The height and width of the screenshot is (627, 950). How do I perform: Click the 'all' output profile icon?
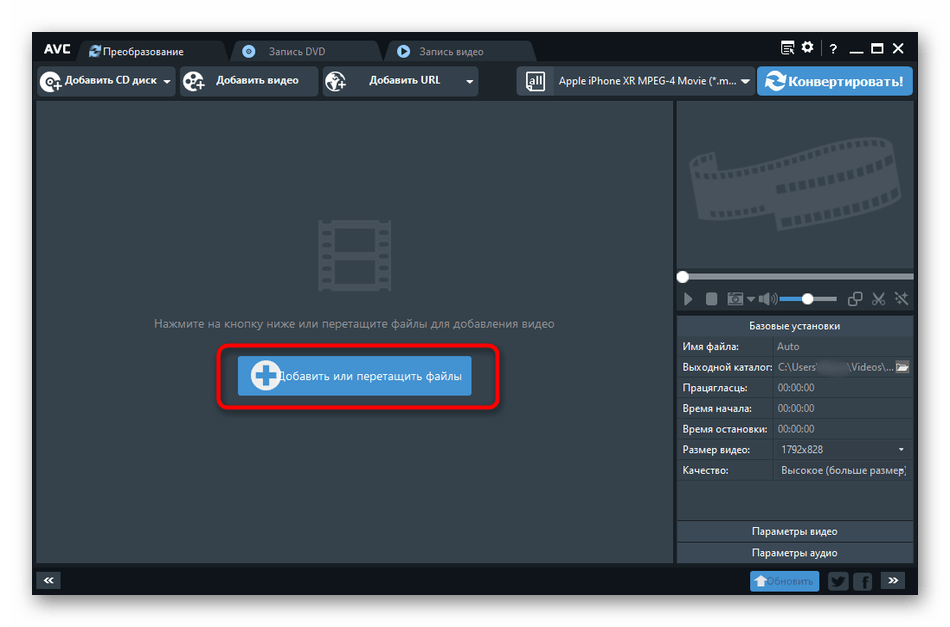(535, 81)
